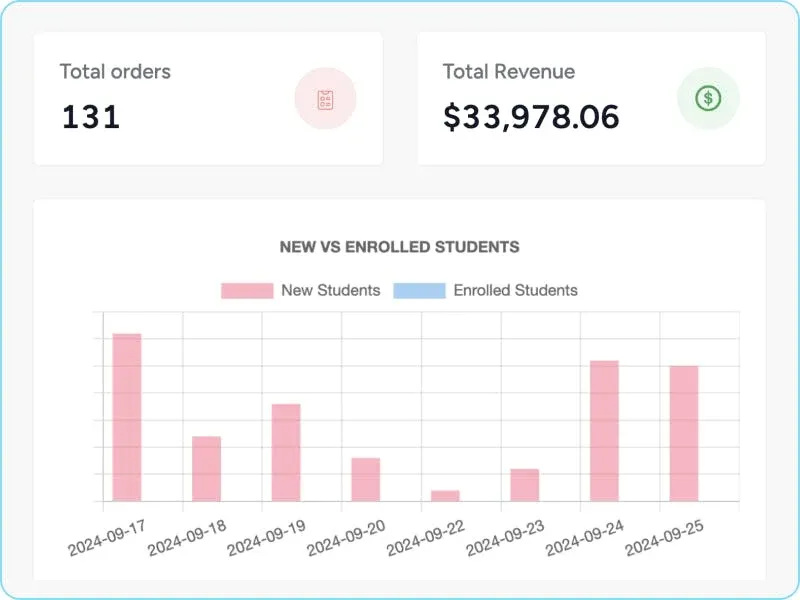Click the blue Enrolled Students legend swatch
The image size is (800, 600).
click(419, 290)
